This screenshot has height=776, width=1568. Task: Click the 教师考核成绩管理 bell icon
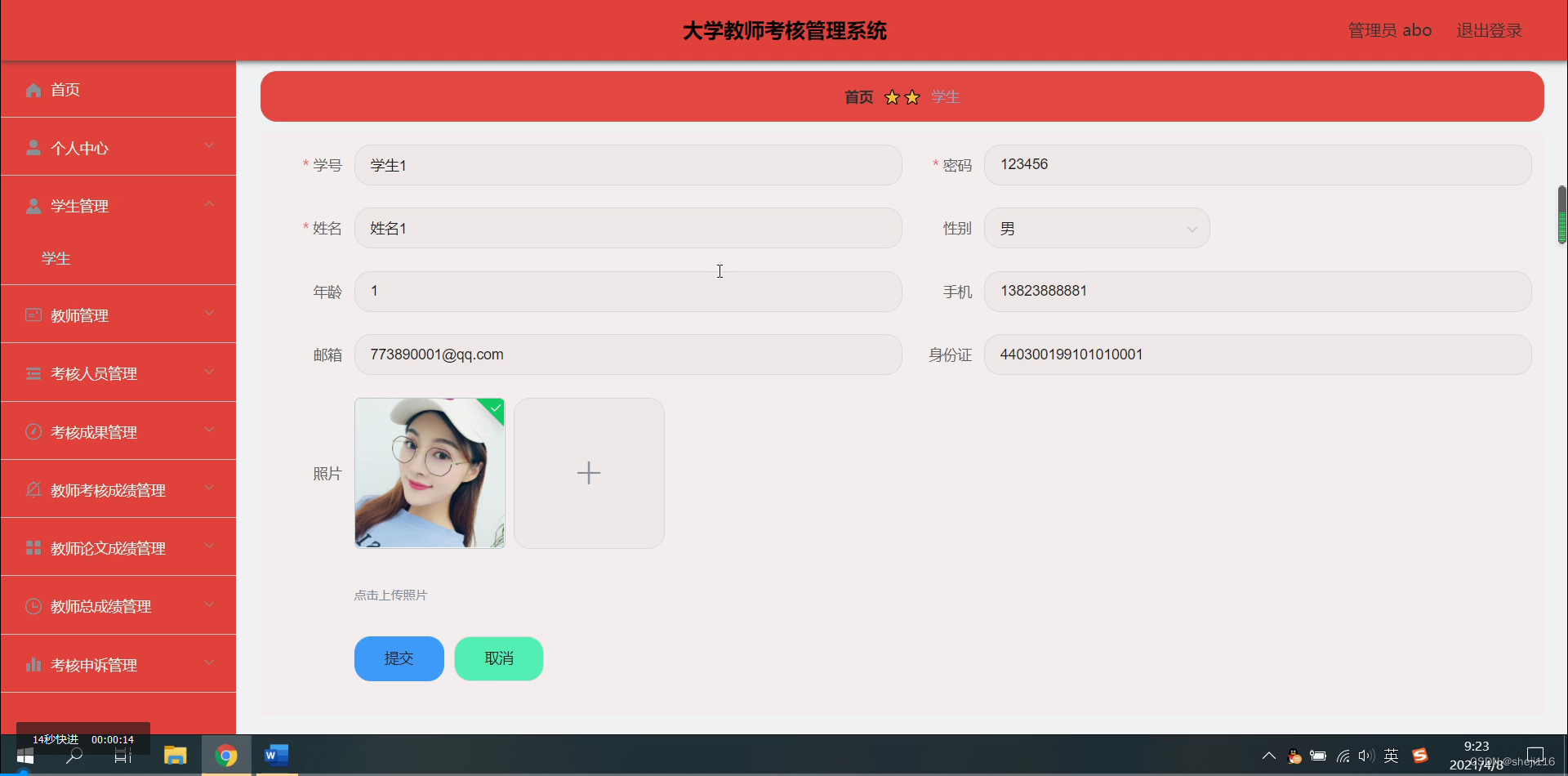(33, 489)
